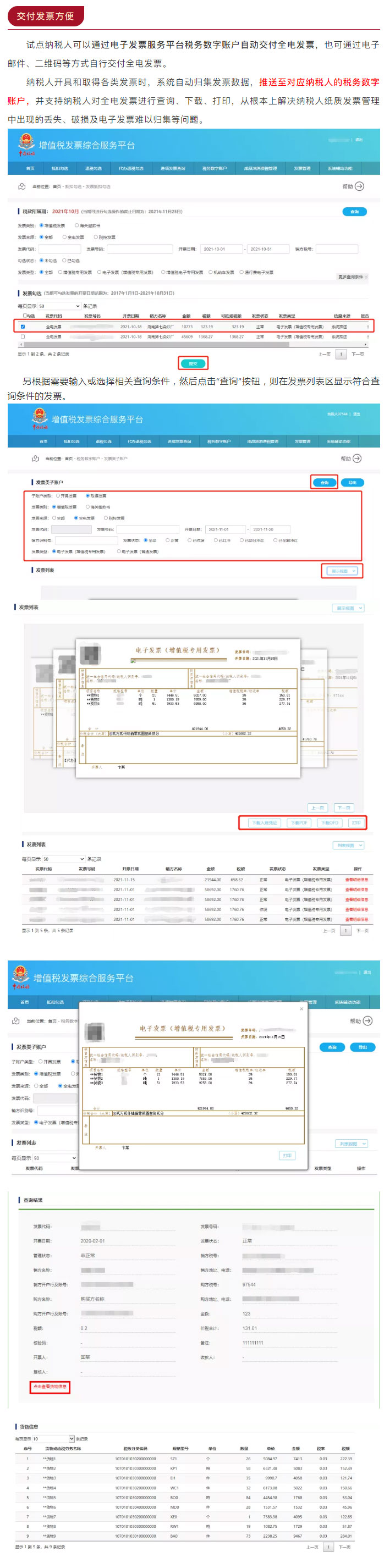Image resolution: width=384 pixels, height=1568 pixels.
Task: Choose 全电发票 source on 抵扣勾选 form
Action: 64,237
